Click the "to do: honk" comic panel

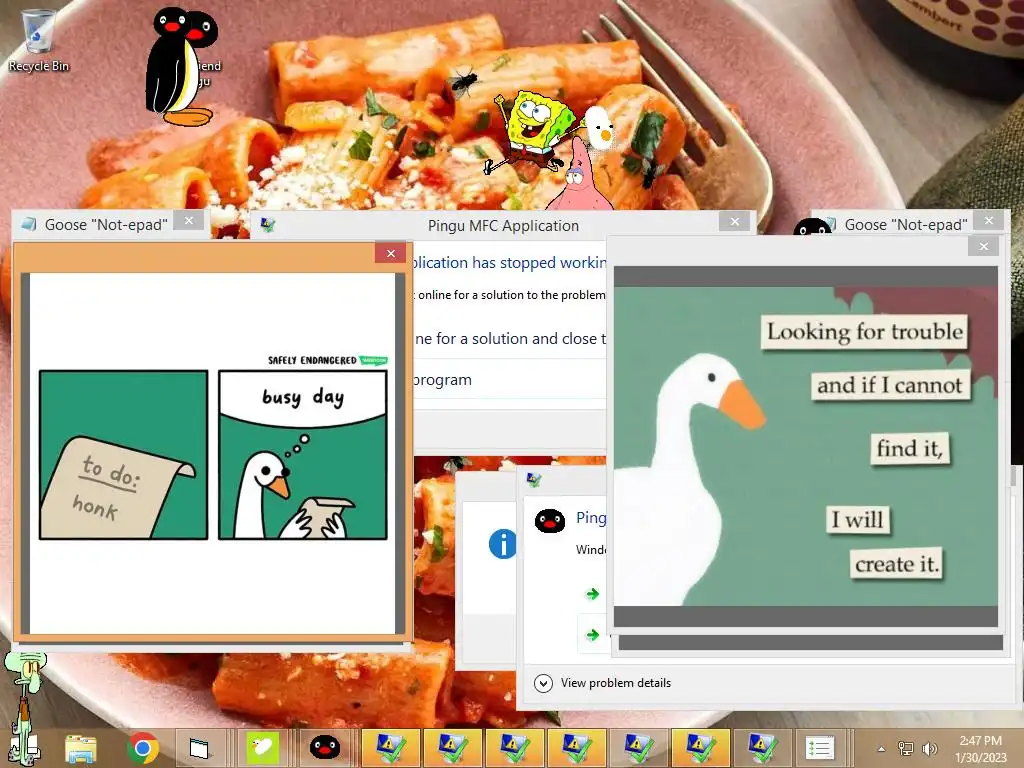click(x=123, y=455)
